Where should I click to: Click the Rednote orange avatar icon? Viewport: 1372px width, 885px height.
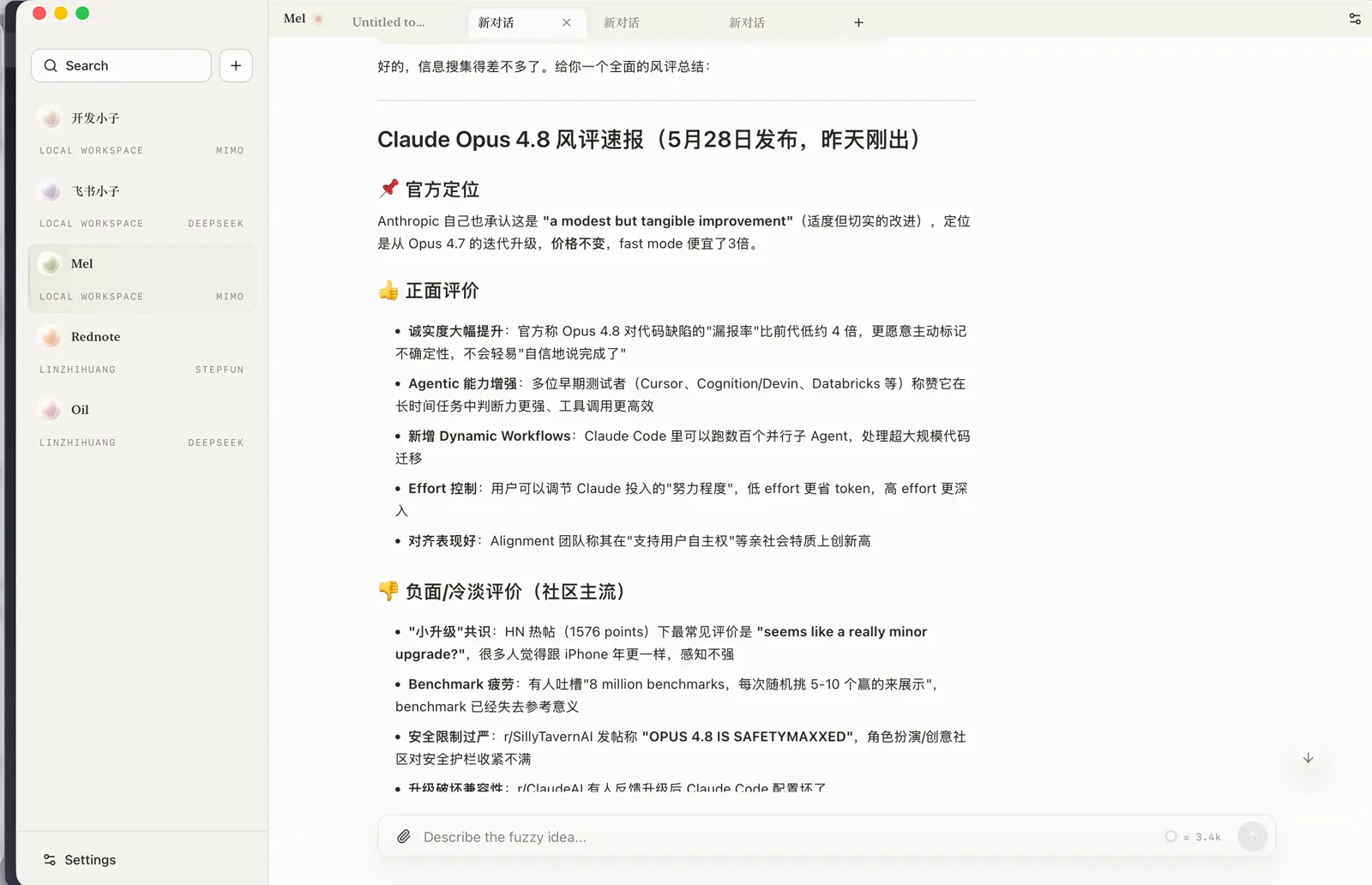click(51, 337)
